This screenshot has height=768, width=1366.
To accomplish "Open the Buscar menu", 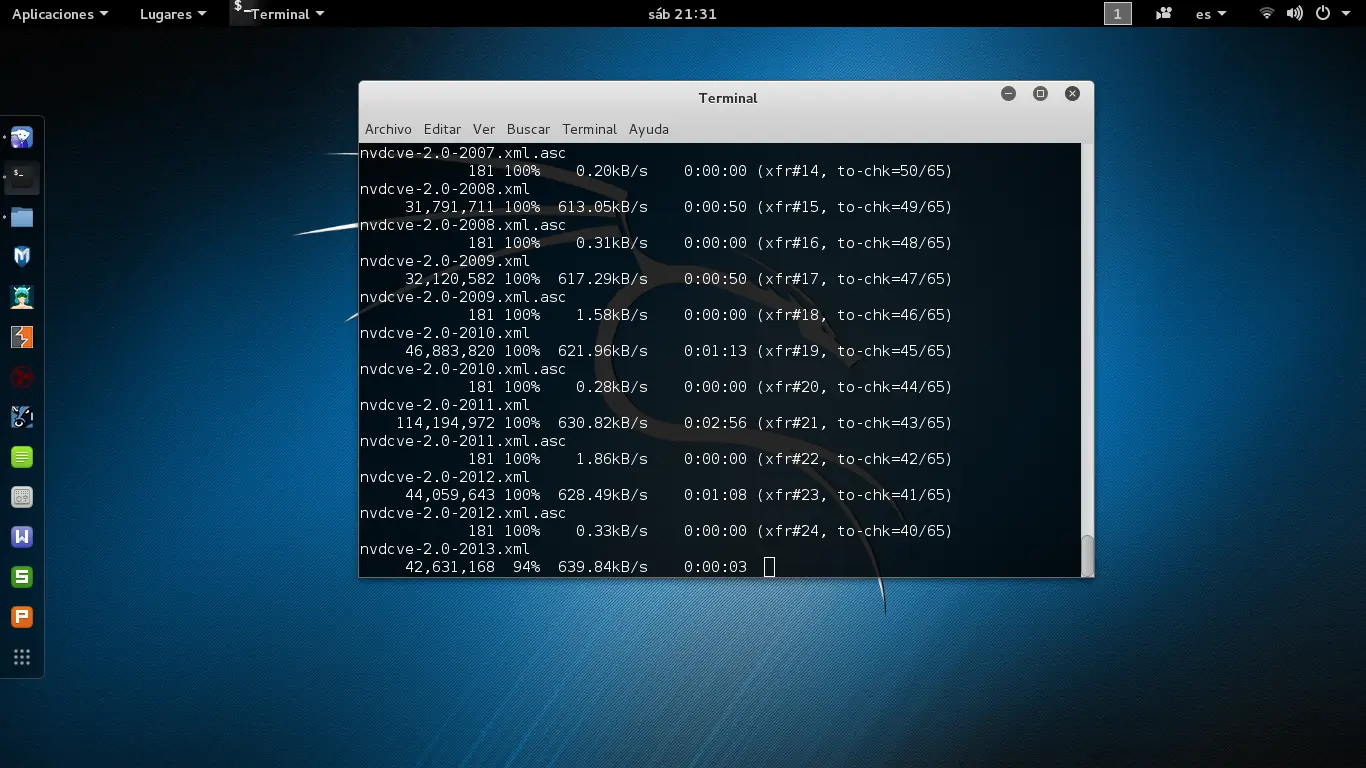I will pyautogui.click(x=528, y=129).
